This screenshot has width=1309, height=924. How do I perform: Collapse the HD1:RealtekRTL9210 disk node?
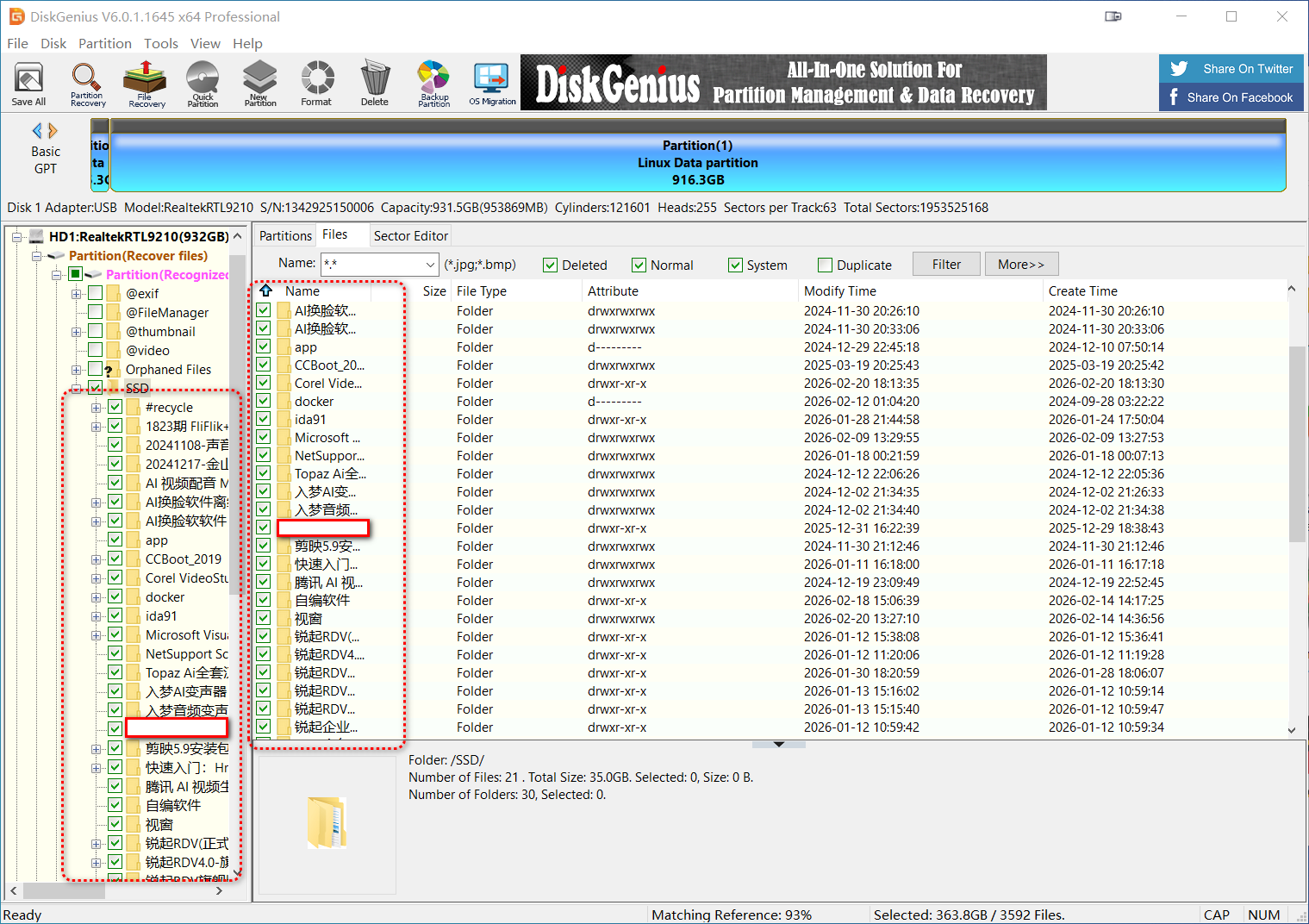[16, 237]
